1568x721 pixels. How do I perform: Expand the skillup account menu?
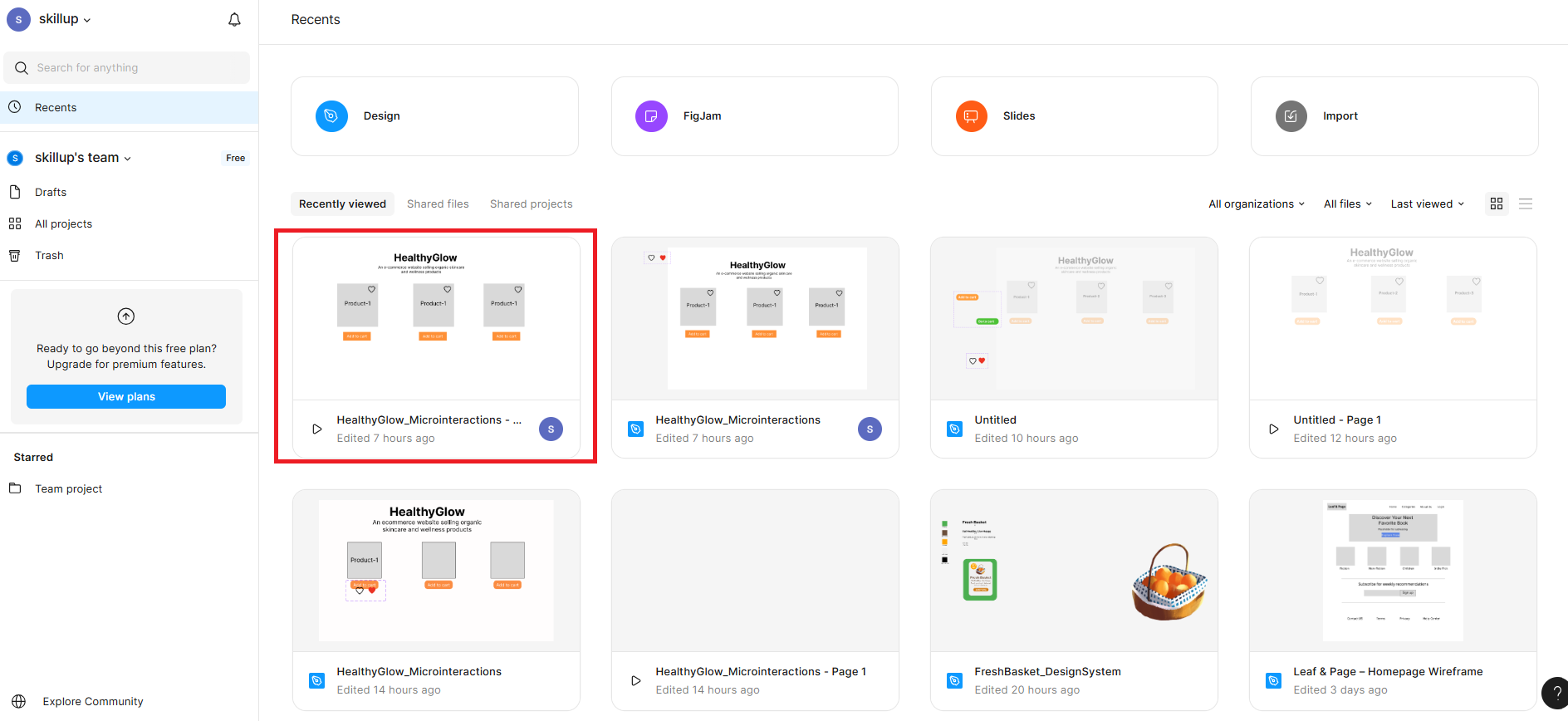64,19
